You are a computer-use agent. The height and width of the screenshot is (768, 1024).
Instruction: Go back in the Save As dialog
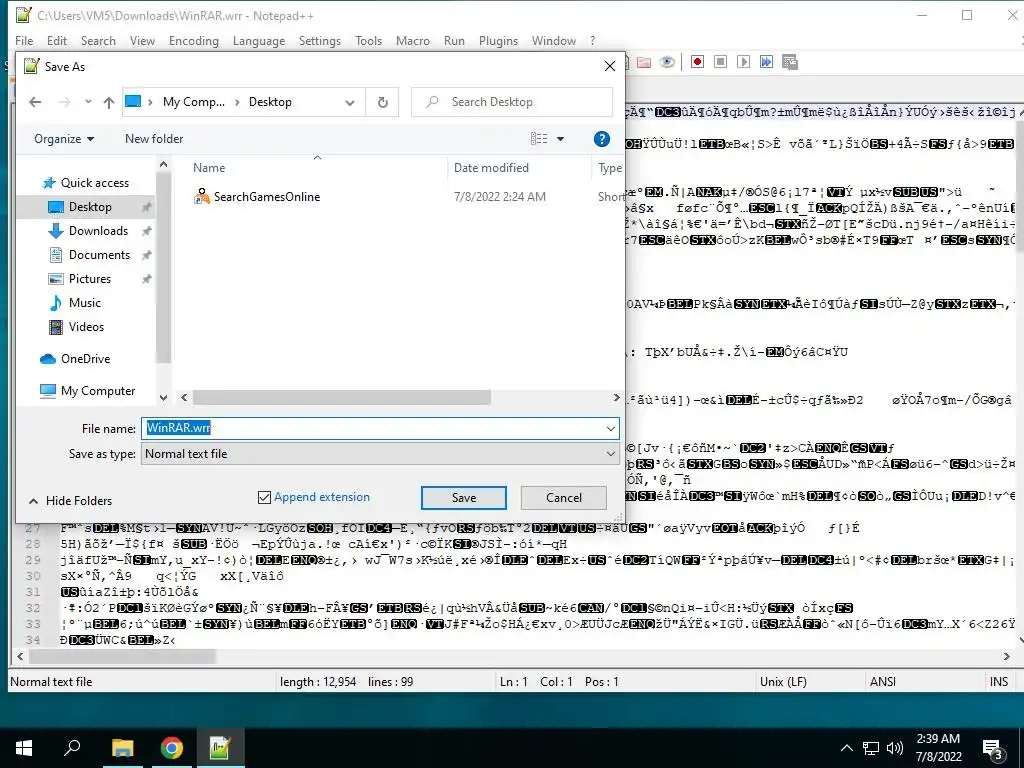coord(35,102)
